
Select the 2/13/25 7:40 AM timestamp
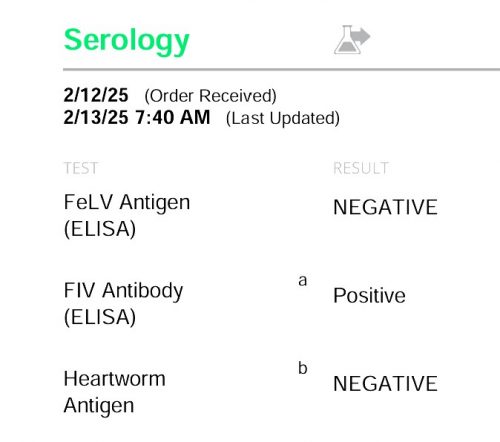[137, 118]
